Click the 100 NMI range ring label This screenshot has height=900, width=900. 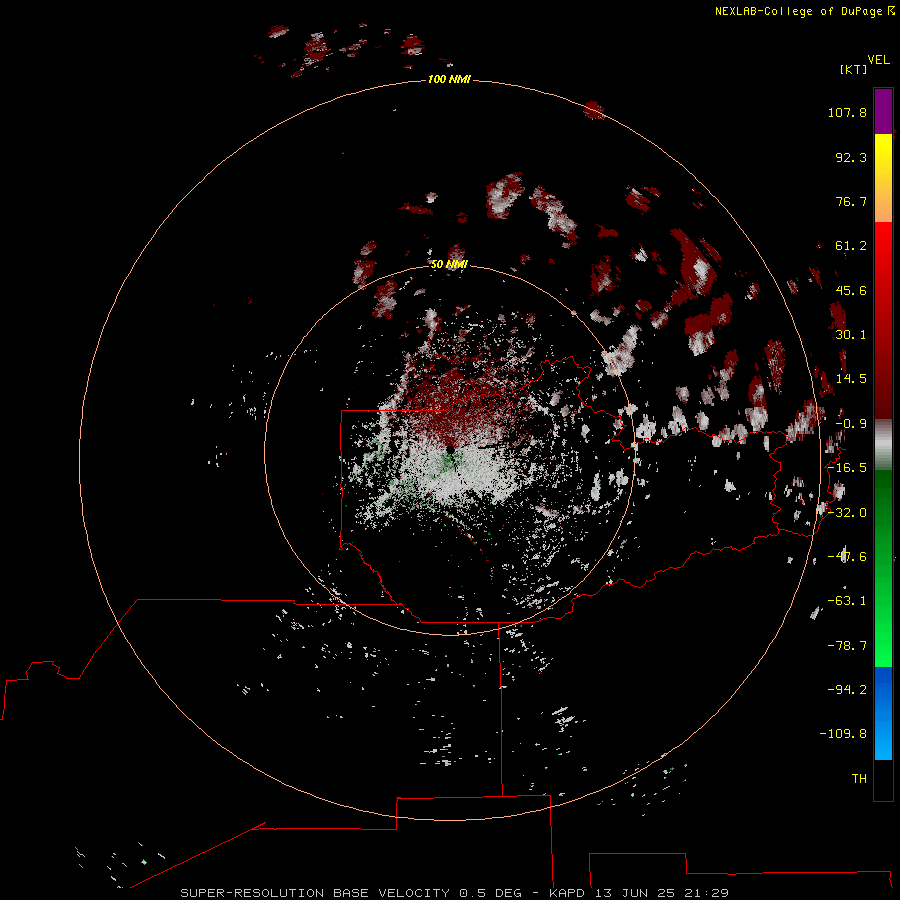click(449, 79)
